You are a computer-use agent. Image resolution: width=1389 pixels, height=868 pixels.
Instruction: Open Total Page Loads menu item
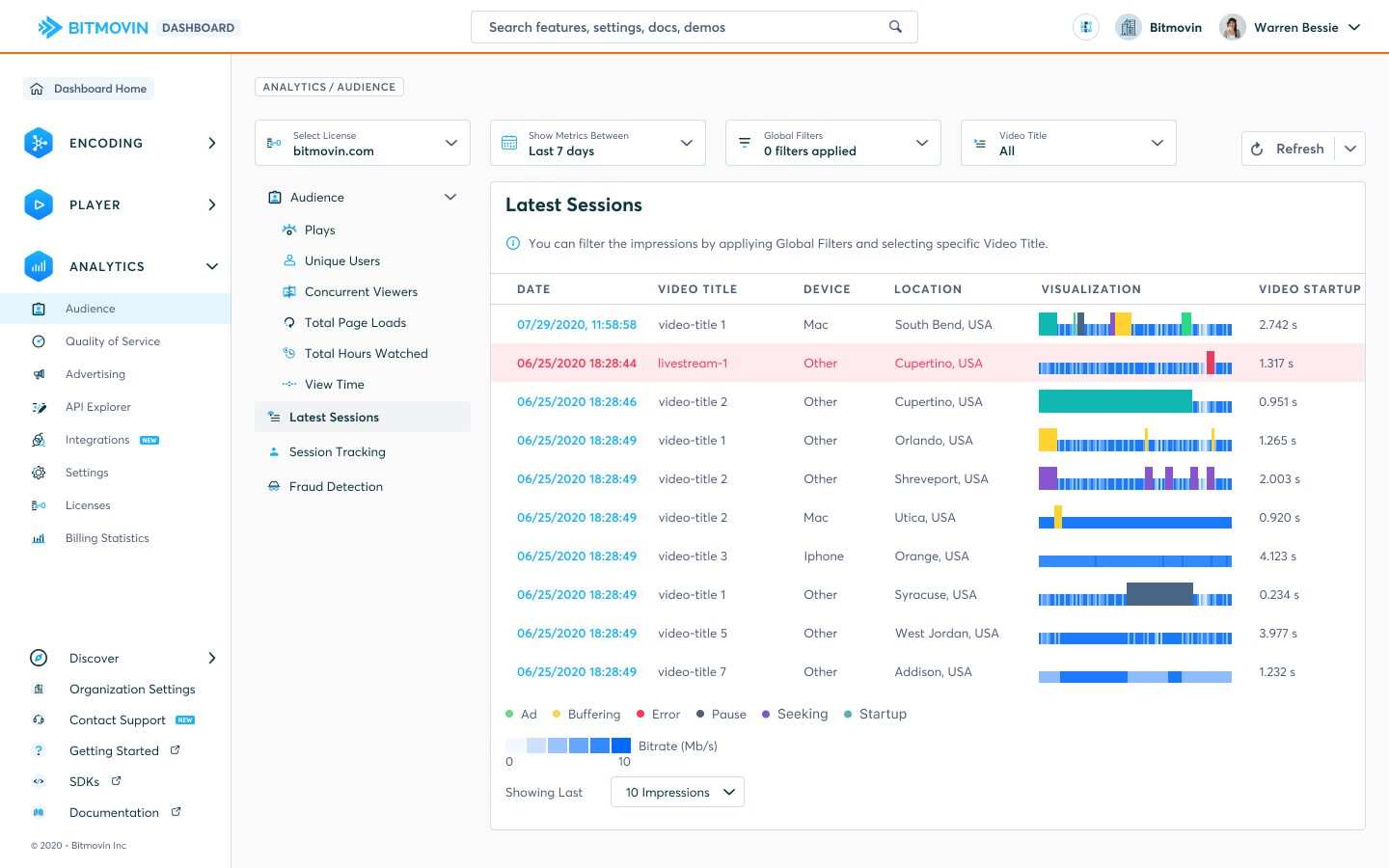(x=355, y=322)
